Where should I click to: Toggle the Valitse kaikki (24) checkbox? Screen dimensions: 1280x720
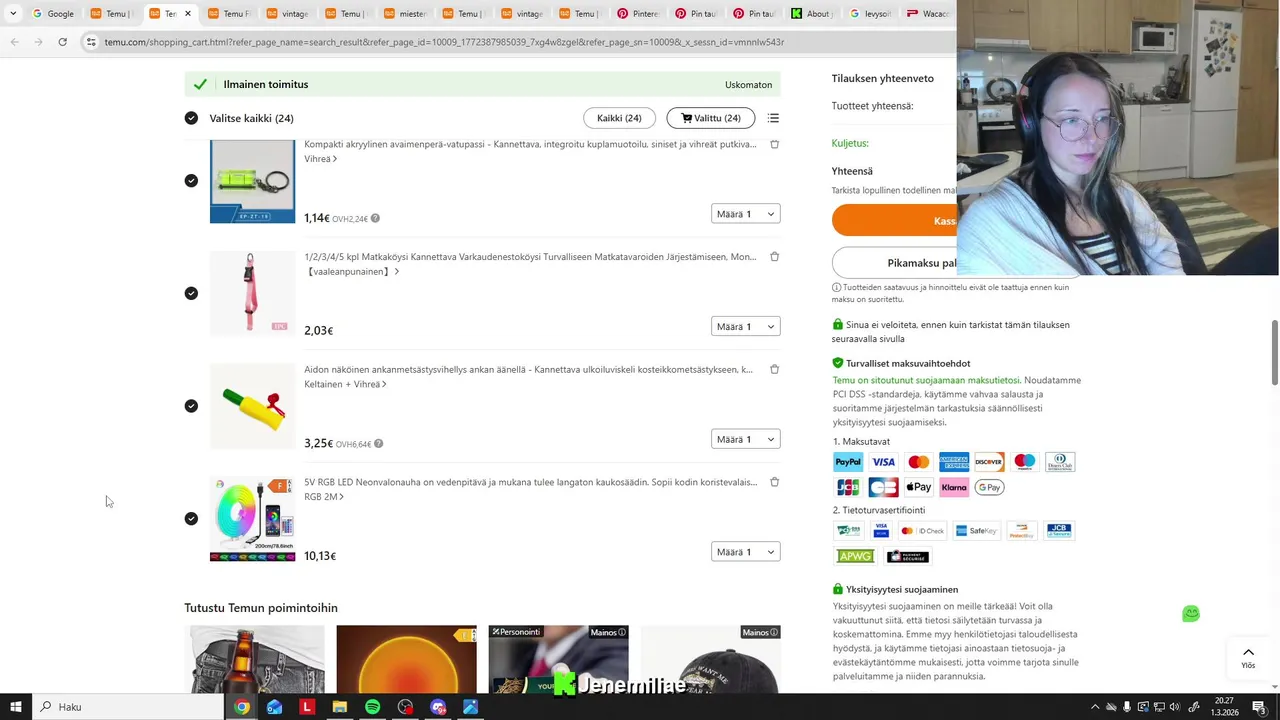click(191, 118)
